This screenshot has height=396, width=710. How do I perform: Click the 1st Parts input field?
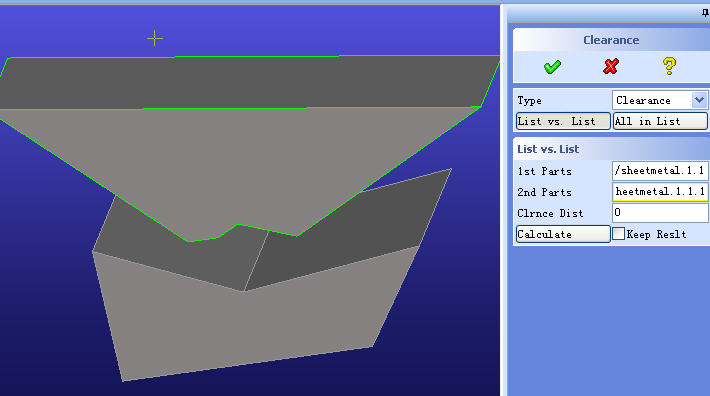click(660, 171)
